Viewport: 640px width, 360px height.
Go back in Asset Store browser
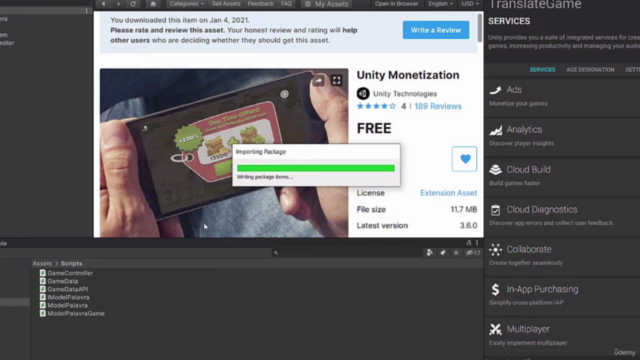104,4
